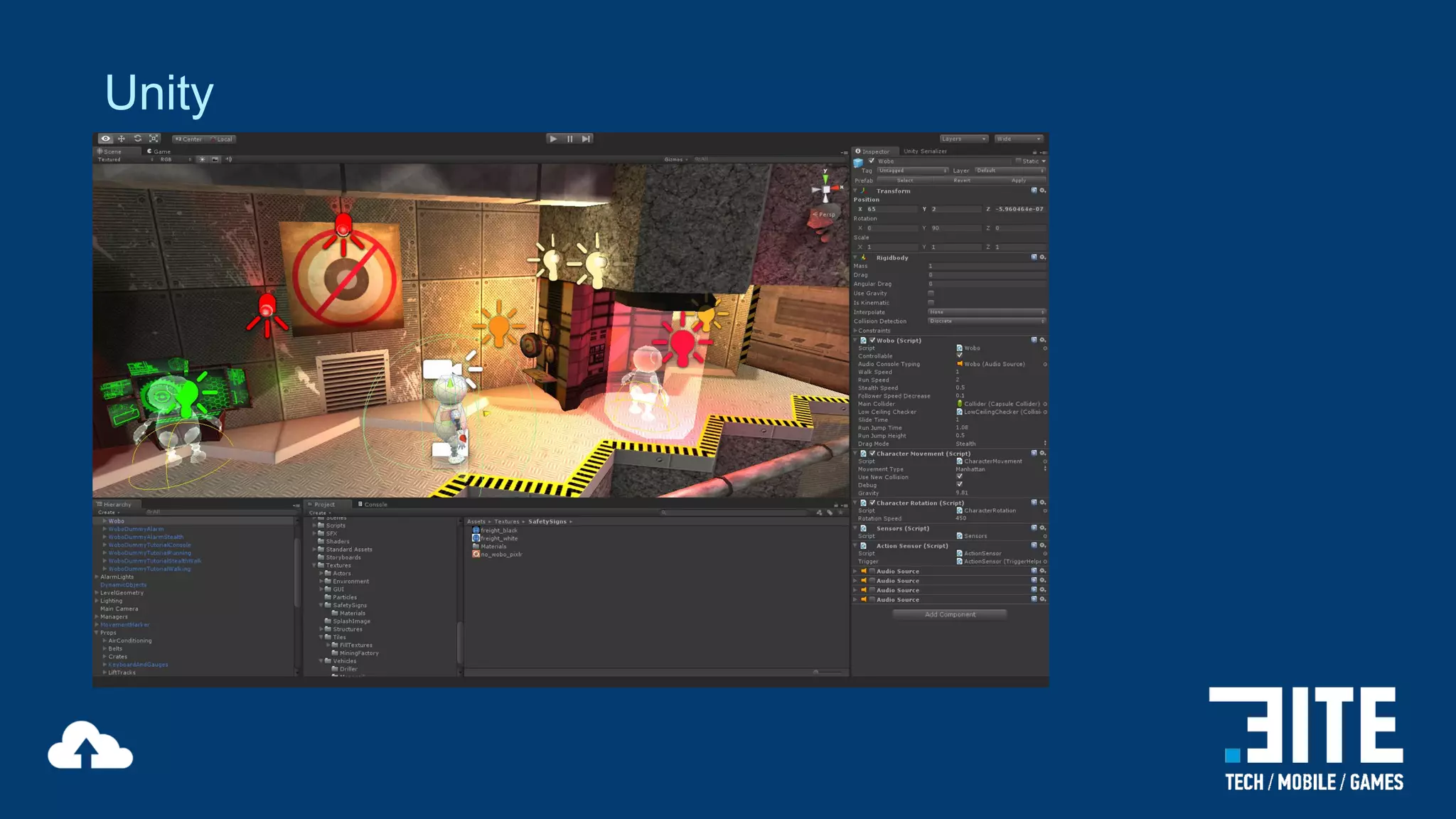Click the Step frame button

point(586,139)
